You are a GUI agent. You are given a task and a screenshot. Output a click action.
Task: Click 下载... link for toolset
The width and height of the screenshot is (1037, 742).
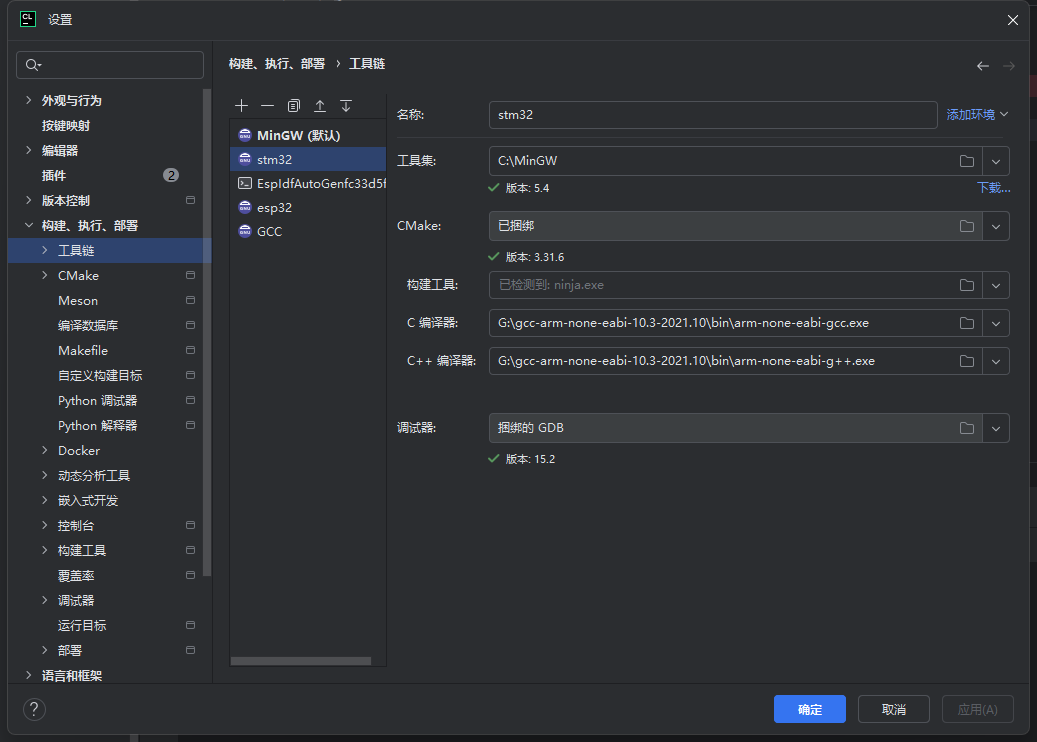[x=993, y=188]
